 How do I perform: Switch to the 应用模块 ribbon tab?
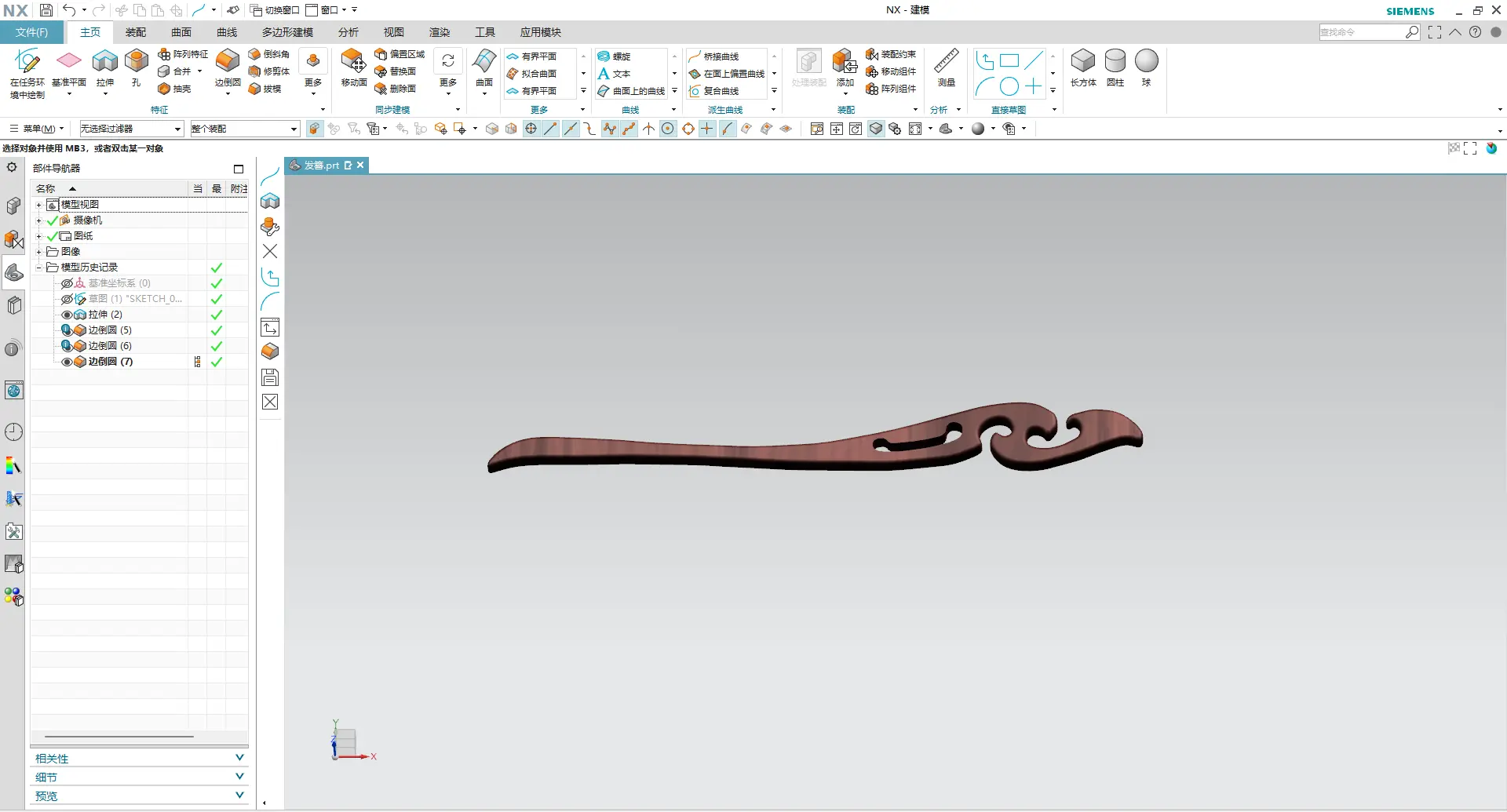pyautogui.click(x=541, y=32)
